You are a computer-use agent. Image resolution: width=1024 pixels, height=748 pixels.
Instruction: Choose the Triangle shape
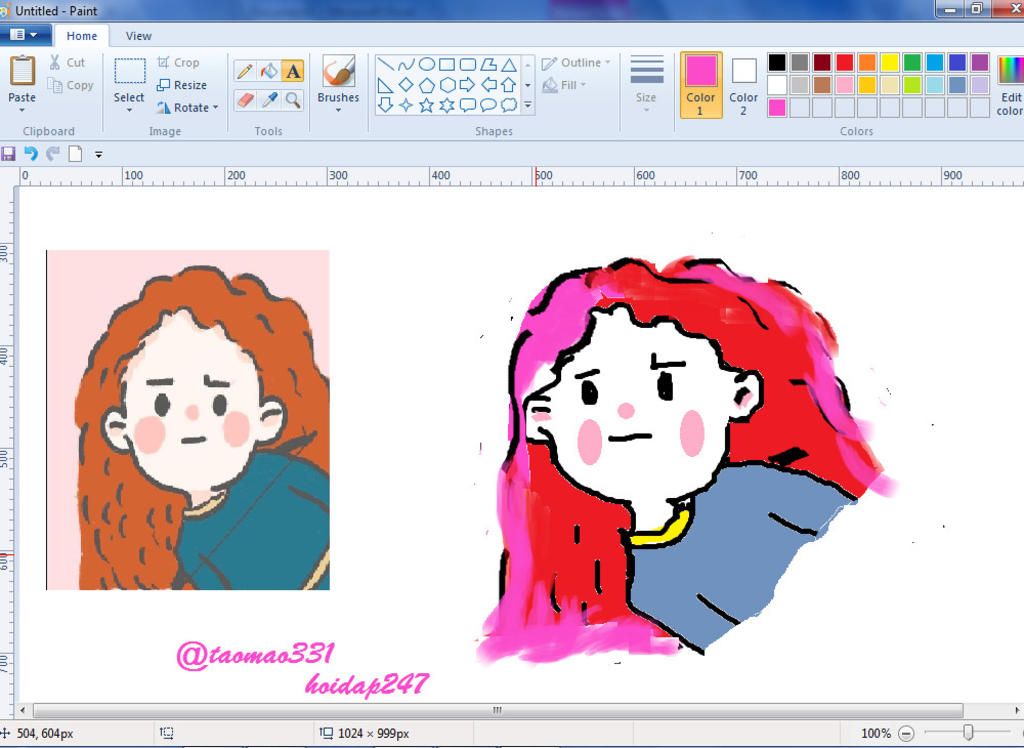[x=509, y=64]
